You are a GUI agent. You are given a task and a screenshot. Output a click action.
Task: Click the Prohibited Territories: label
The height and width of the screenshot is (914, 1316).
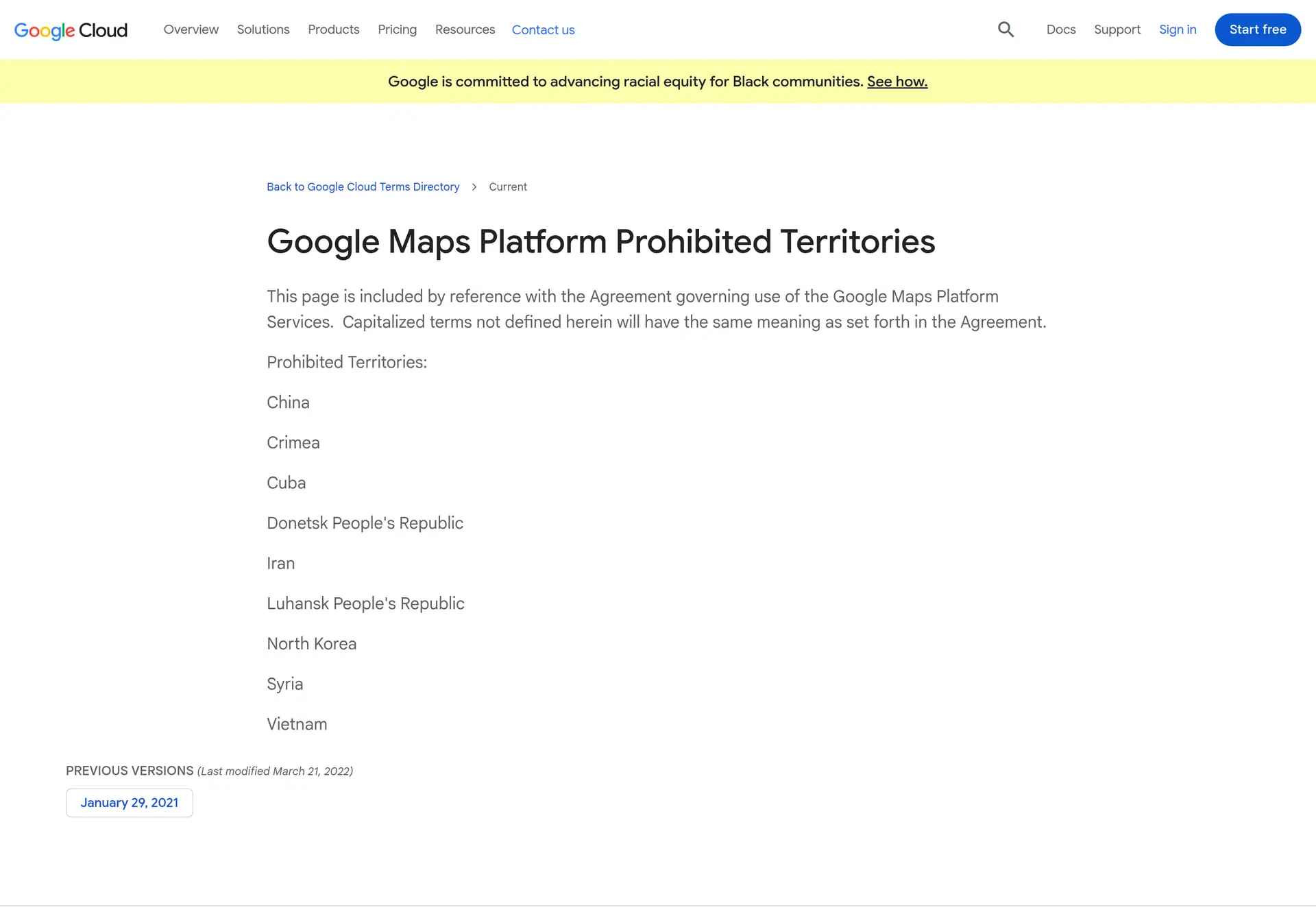347,362
